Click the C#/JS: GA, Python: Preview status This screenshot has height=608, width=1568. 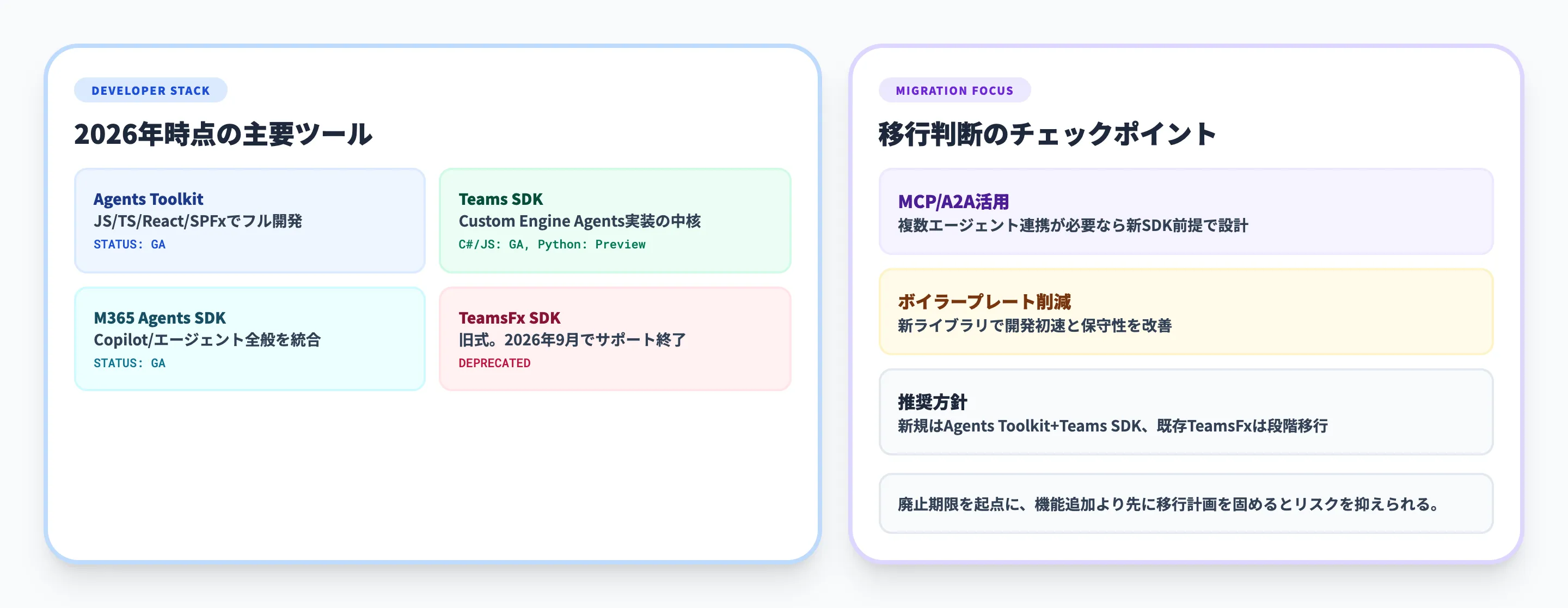[552, 244]
